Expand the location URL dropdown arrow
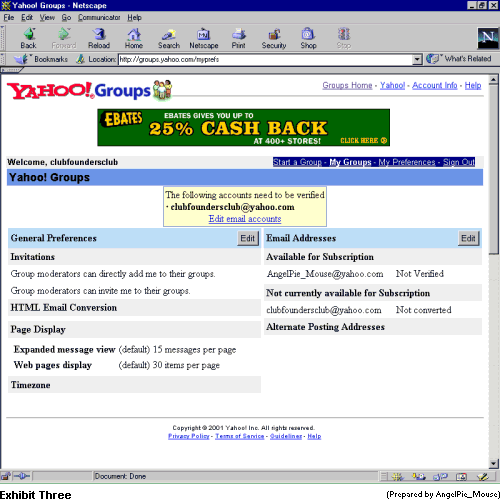This screenshot has height=500, width=500. click(x=417, y=60)
